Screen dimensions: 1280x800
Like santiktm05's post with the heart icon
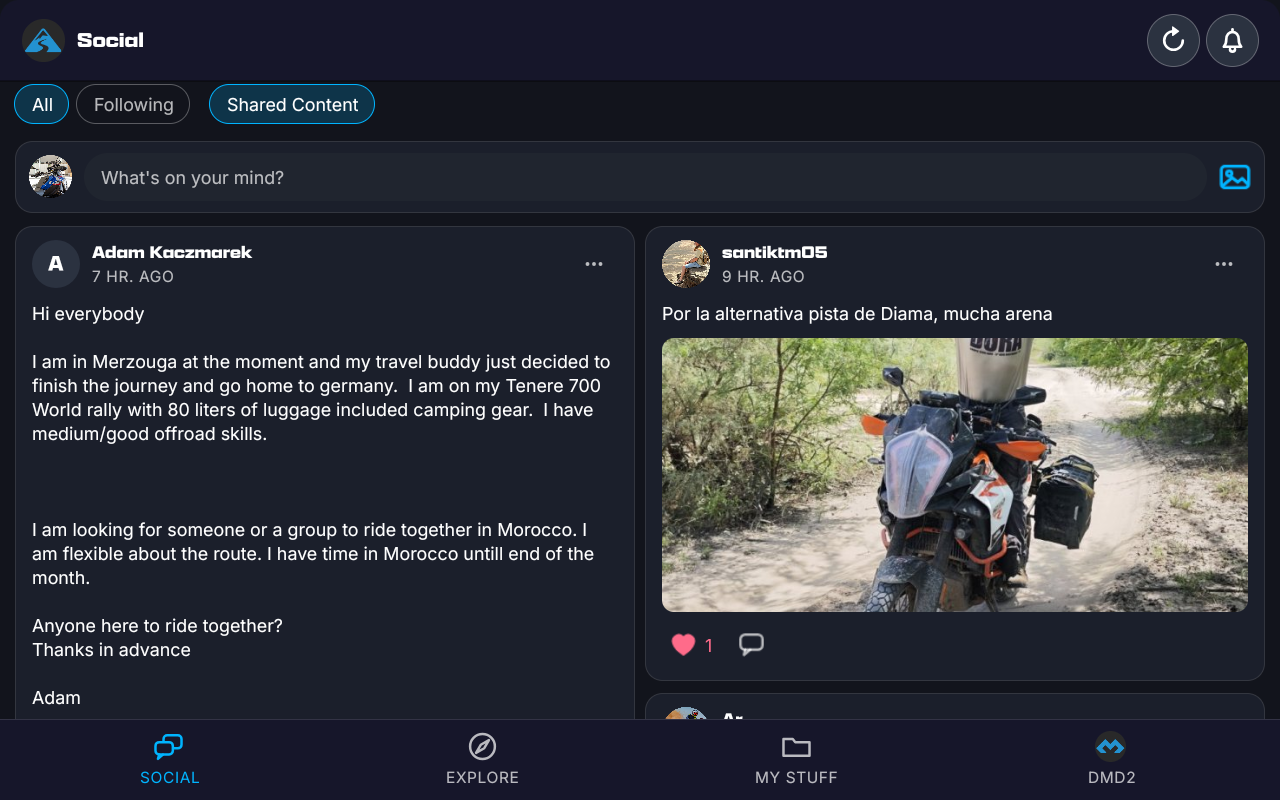683,645
